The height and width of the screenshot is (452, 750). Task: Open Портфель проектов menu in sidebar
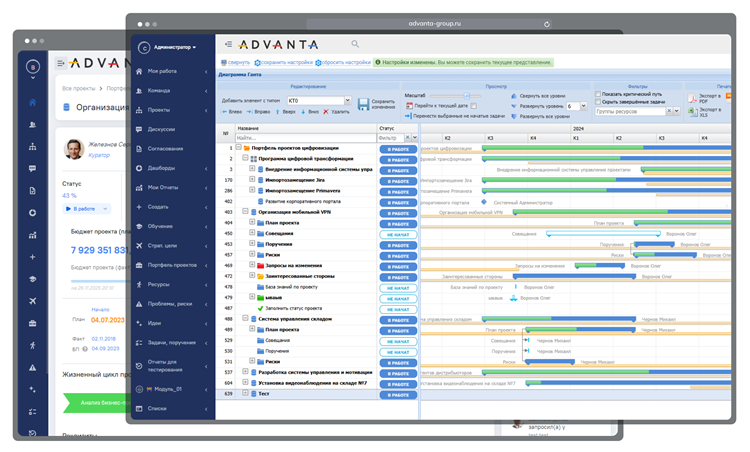click(x=173, y=265)
